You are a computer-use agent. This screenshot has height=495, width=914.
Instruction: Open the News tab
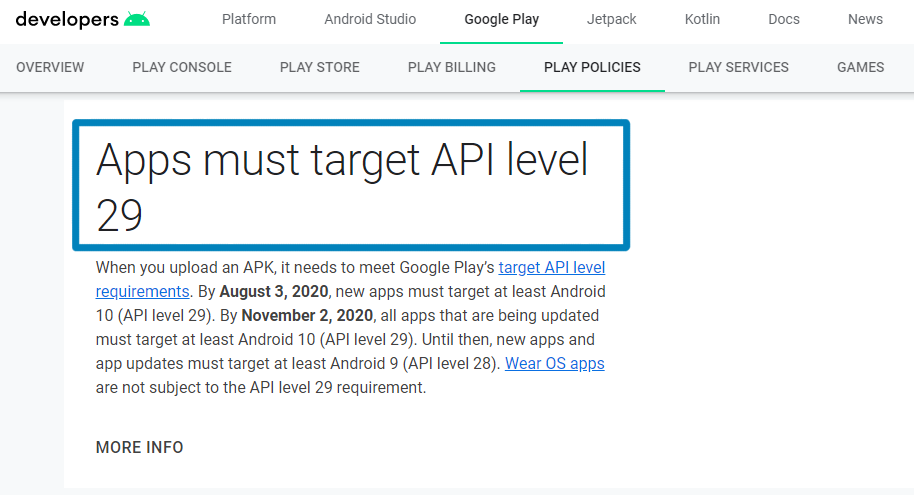click(x=865, y=19)
